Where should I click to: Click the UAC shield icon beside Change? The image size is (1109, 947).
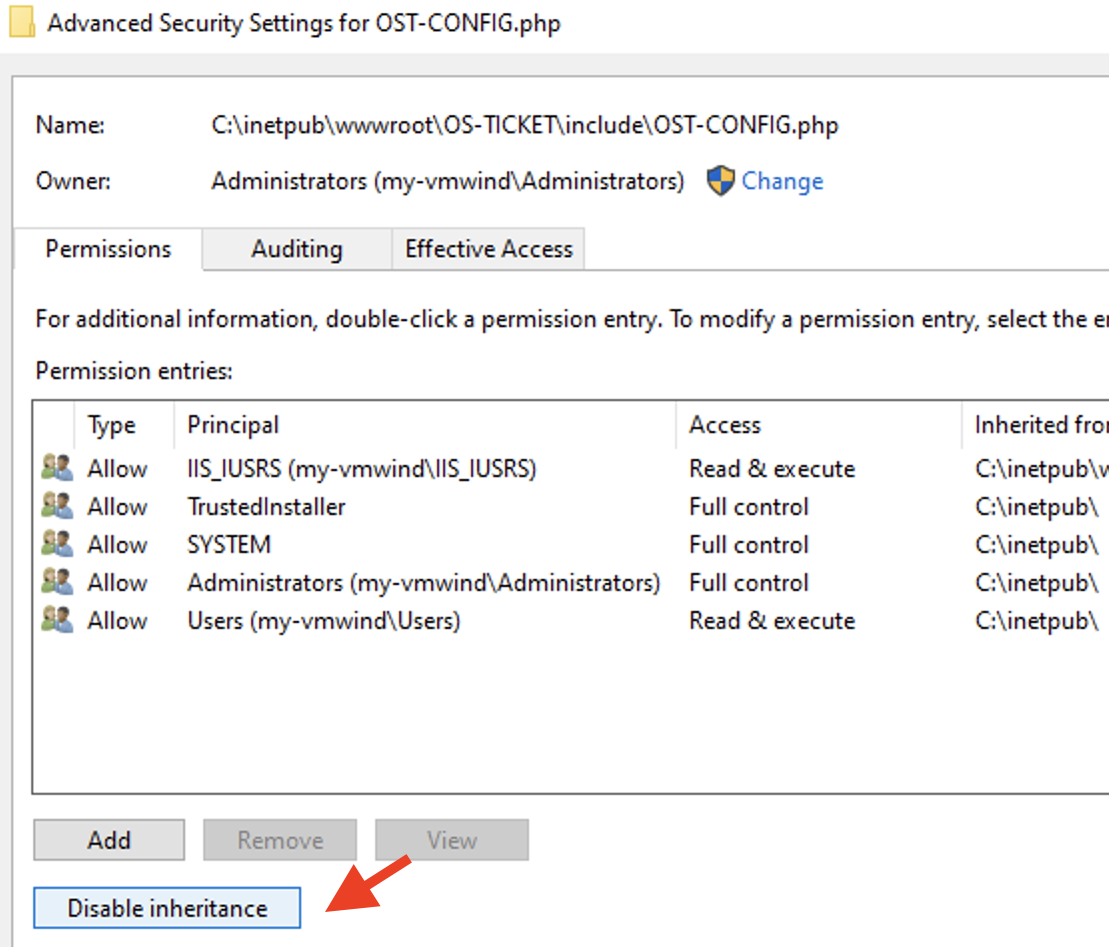click(720, 181)
